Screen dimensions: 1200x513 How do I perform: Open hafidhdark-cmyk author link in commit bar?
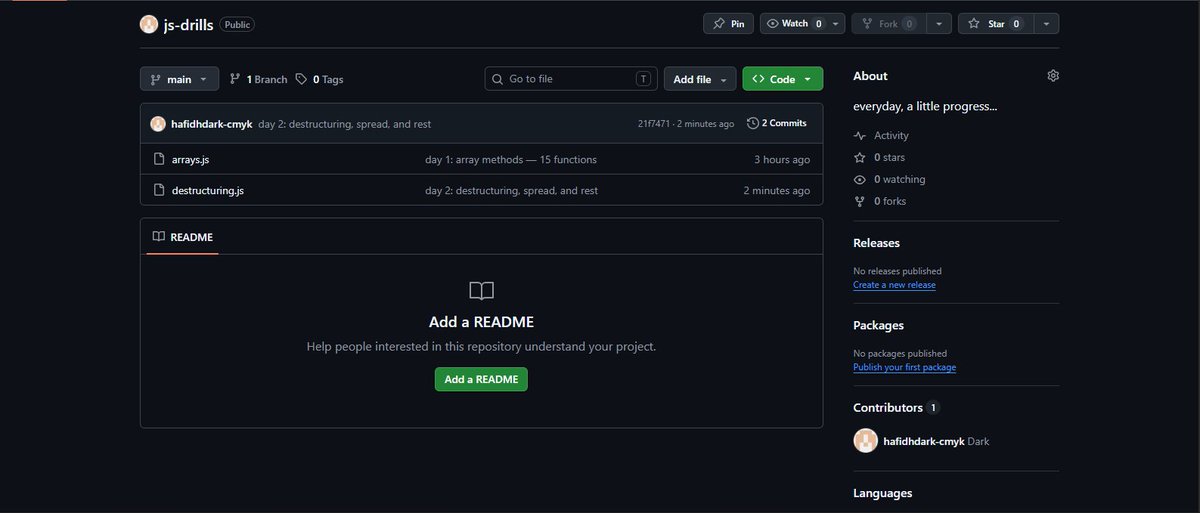(211, 124)
